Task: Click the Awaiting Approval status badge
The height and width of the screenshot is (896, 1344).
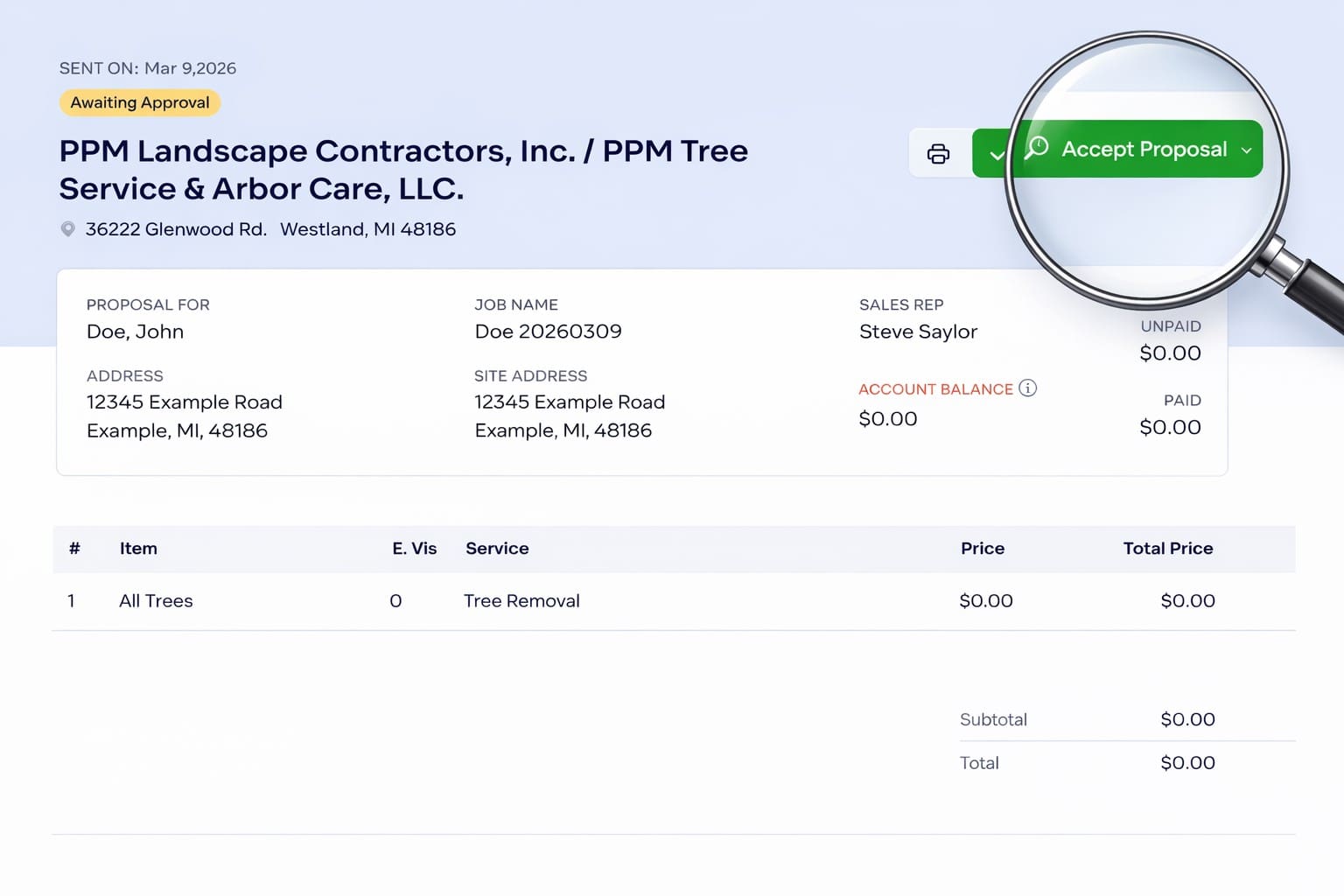Action: (x=139, y=102)
